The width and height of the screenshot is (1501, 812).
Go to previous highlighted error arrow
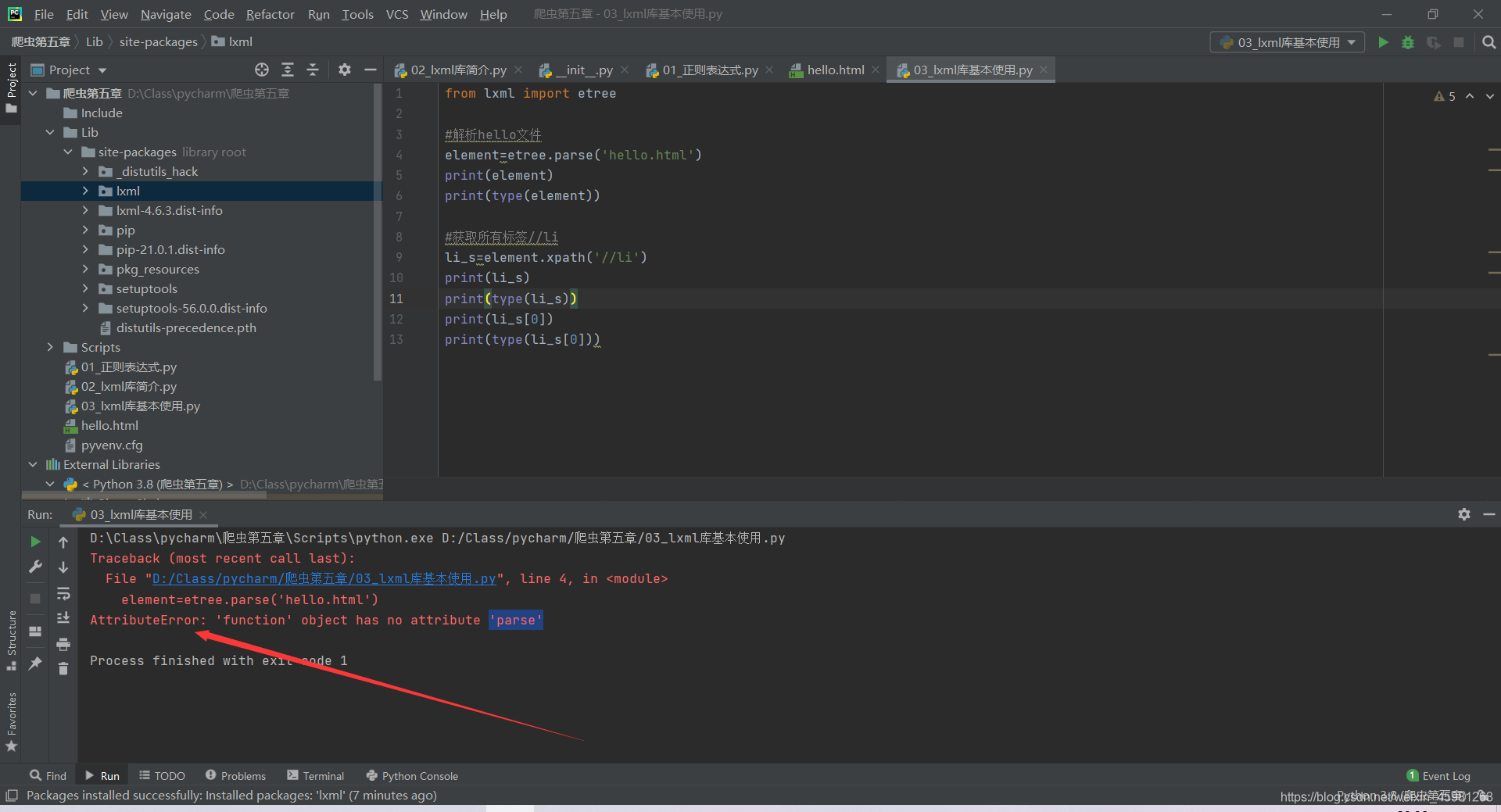point(1470,96)
